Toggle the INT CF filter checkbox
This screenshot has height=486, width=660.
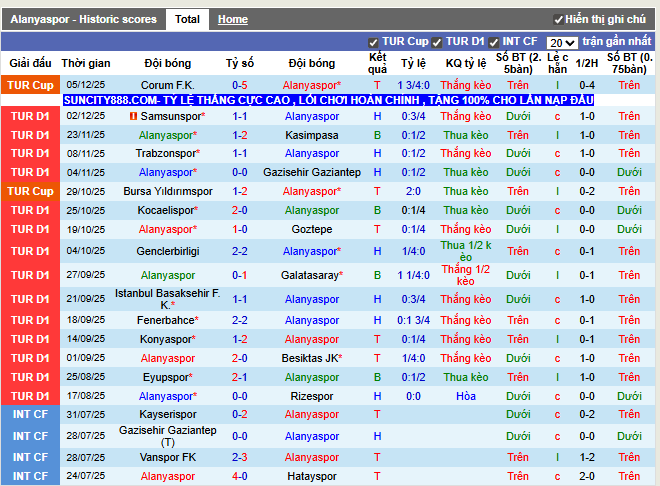click(493, 43)
